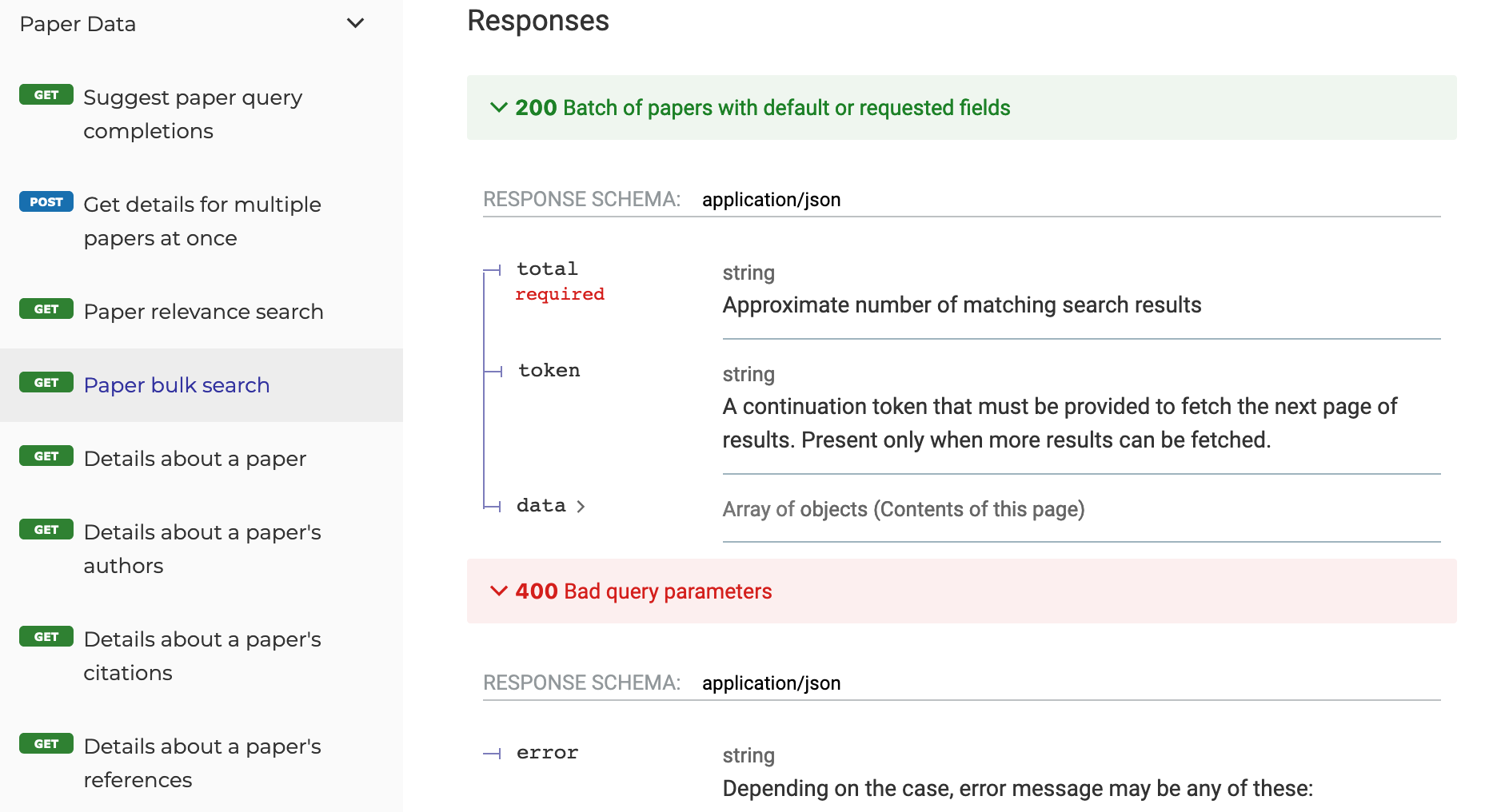Collapse the Paper Data section chevron

coord(355,23)
